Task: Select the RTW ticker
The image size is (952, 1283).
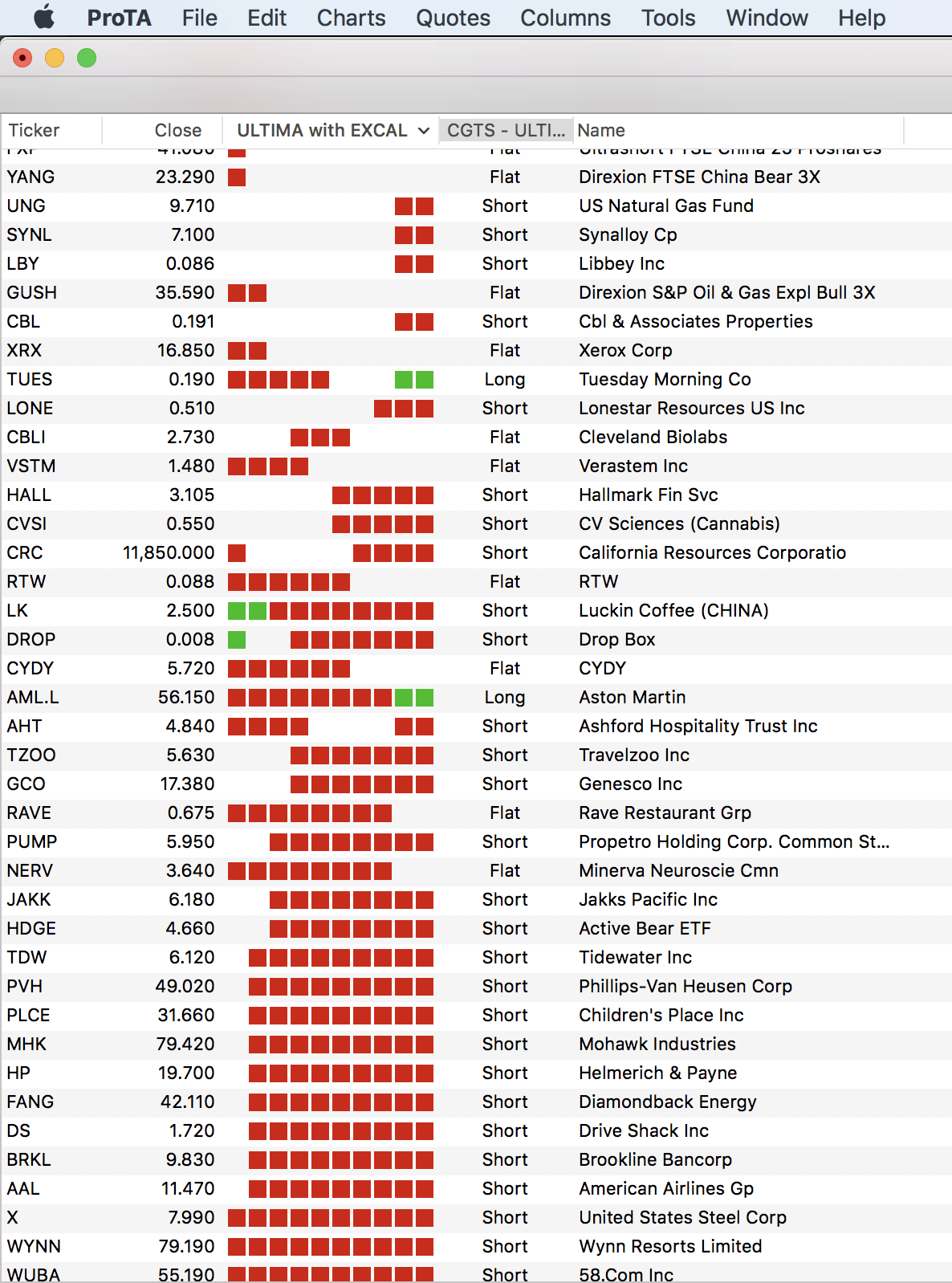Action: pyautogui.click(x=26, y=581)
